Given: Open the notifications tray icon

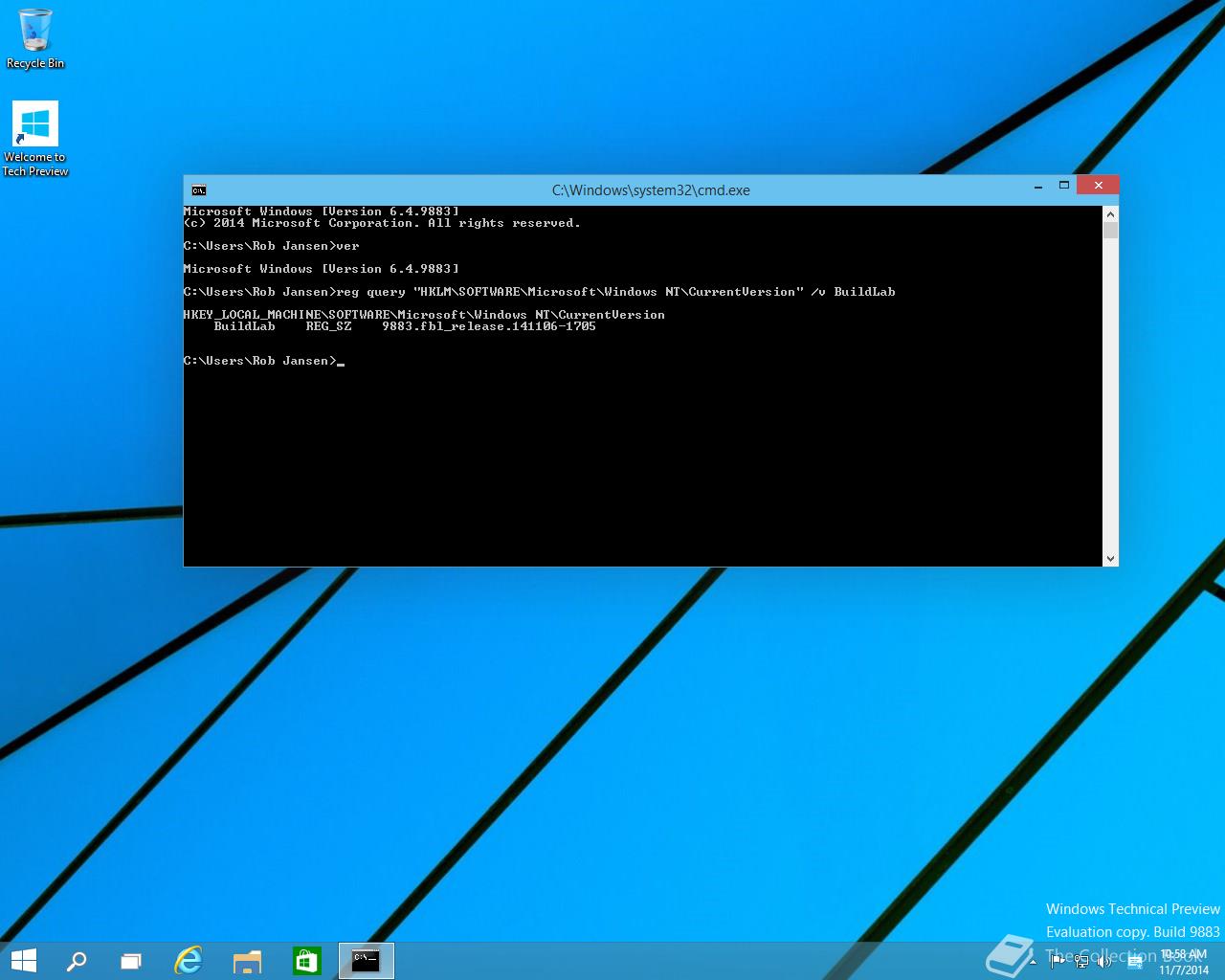Looking at the screenshot, I should pos(1135,962).
